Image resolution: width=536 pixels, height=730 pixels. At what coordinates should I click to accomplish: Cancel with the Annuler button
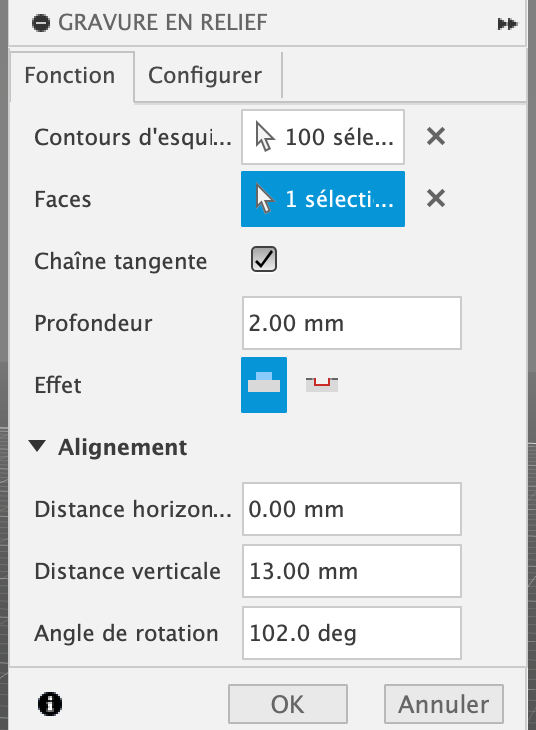(444, 704)
